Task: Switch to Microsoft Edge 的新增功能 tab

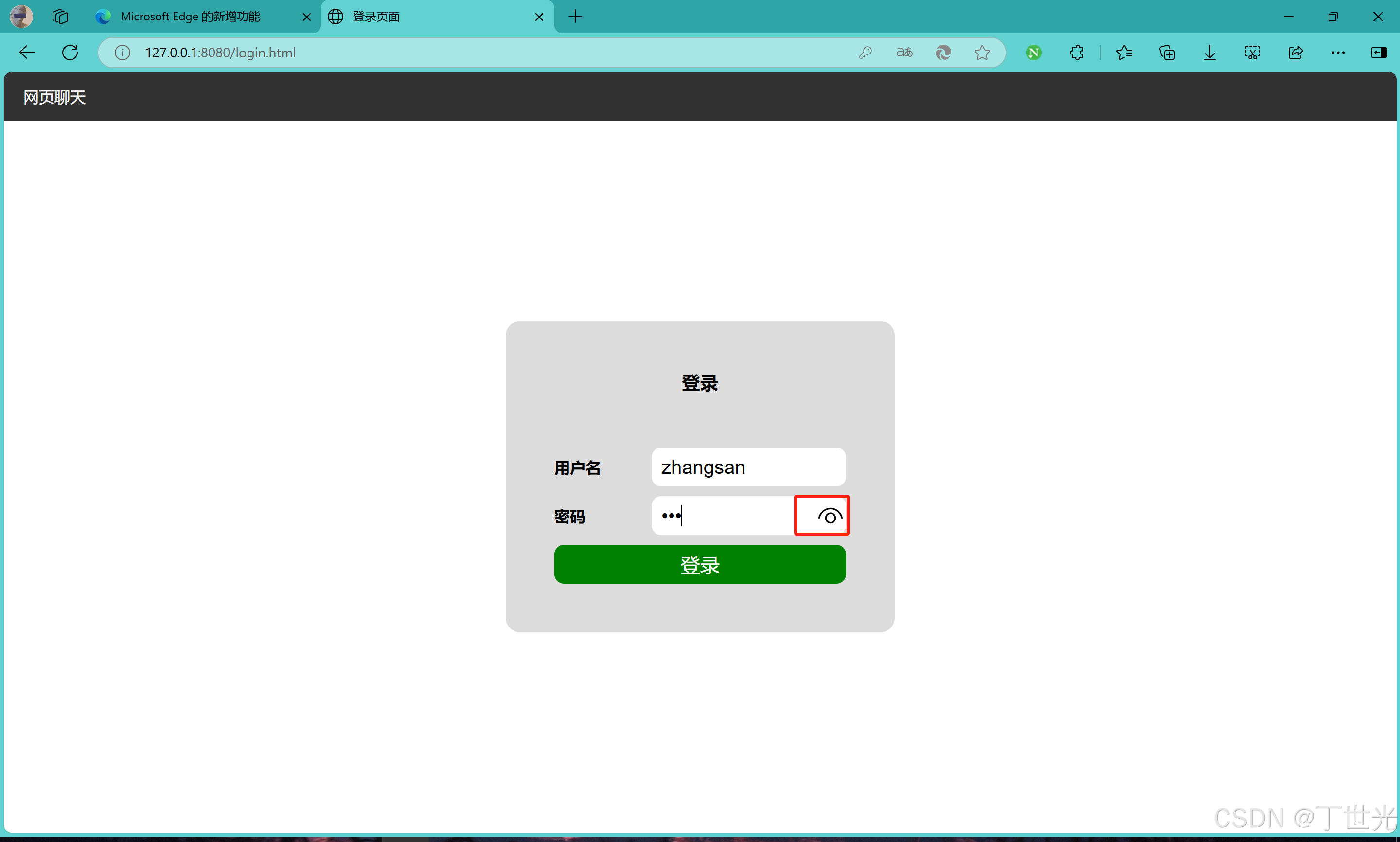Action: (x=190, y=17)
